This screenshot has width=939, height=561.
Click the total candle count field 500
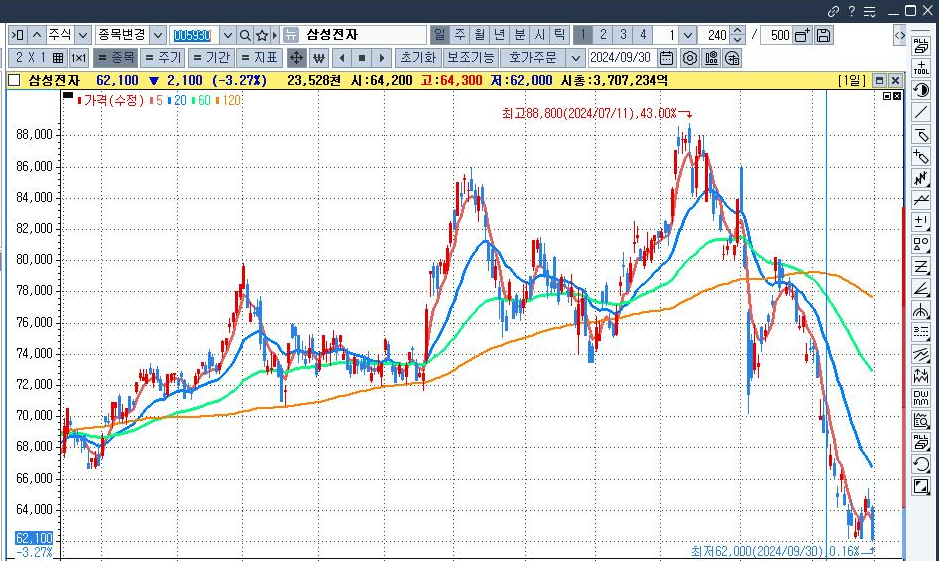[777, 35]
